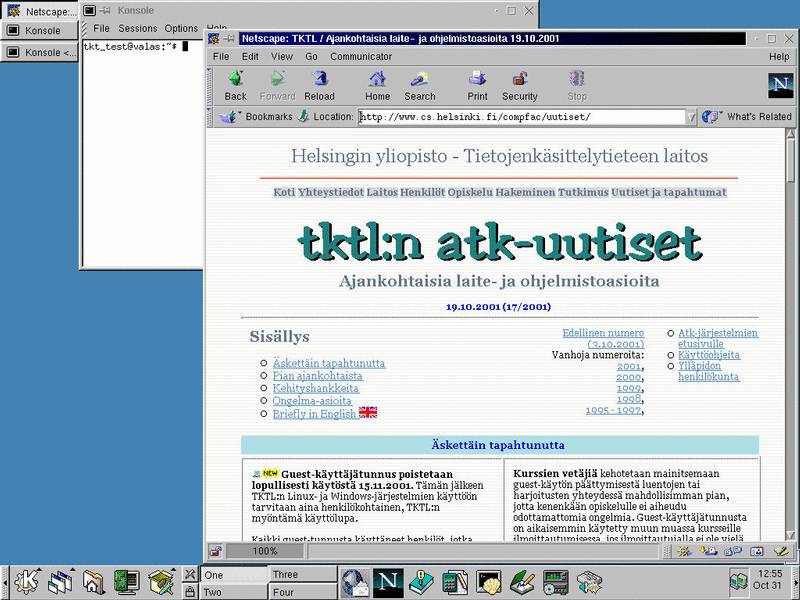
Task: Open Mail inbox from the component bar
Action: point(708,551)
